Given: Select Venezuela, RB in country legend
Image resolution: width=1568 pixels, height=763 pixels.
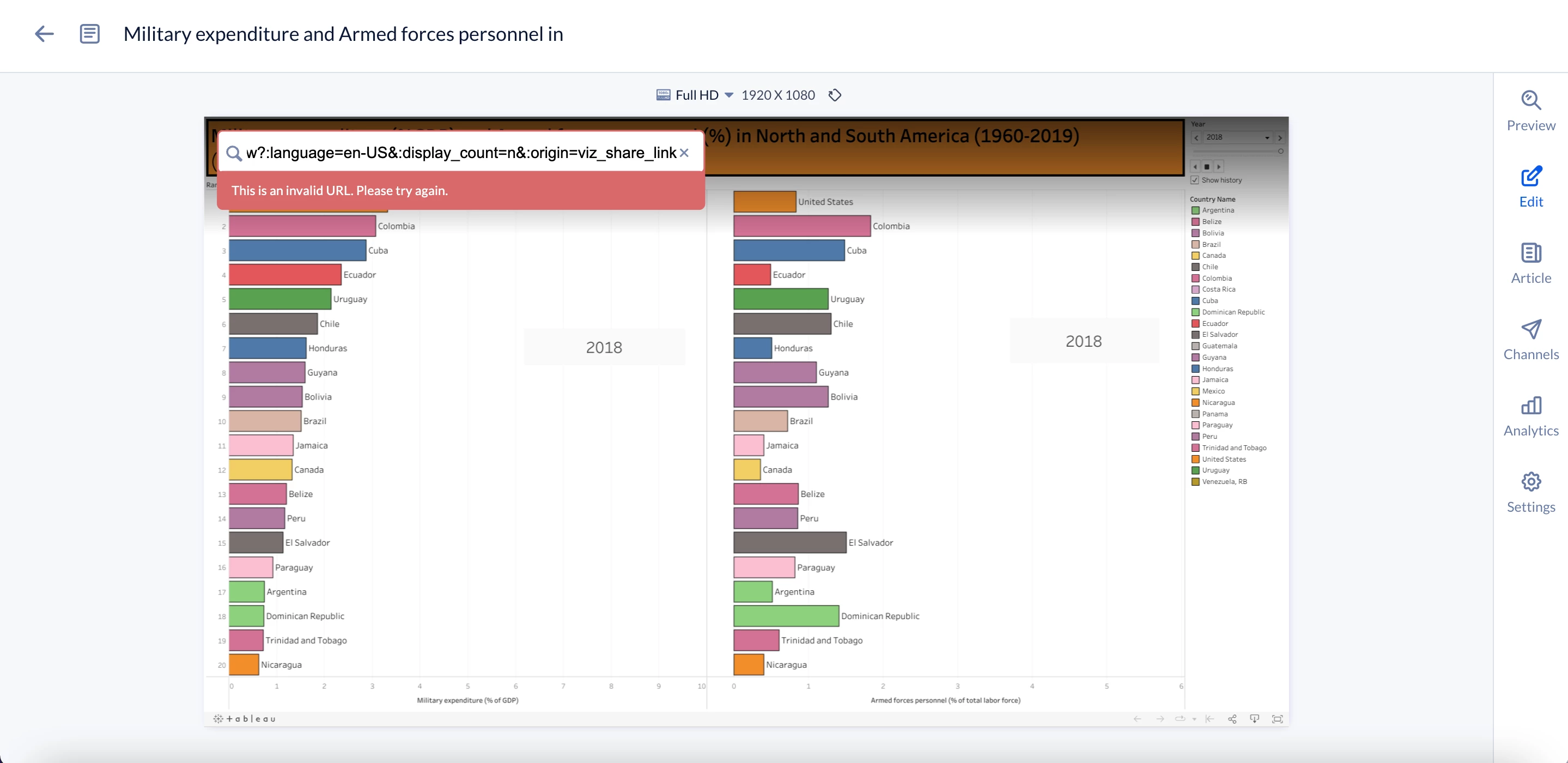Looking at the screenshot, I should 1224,482.
